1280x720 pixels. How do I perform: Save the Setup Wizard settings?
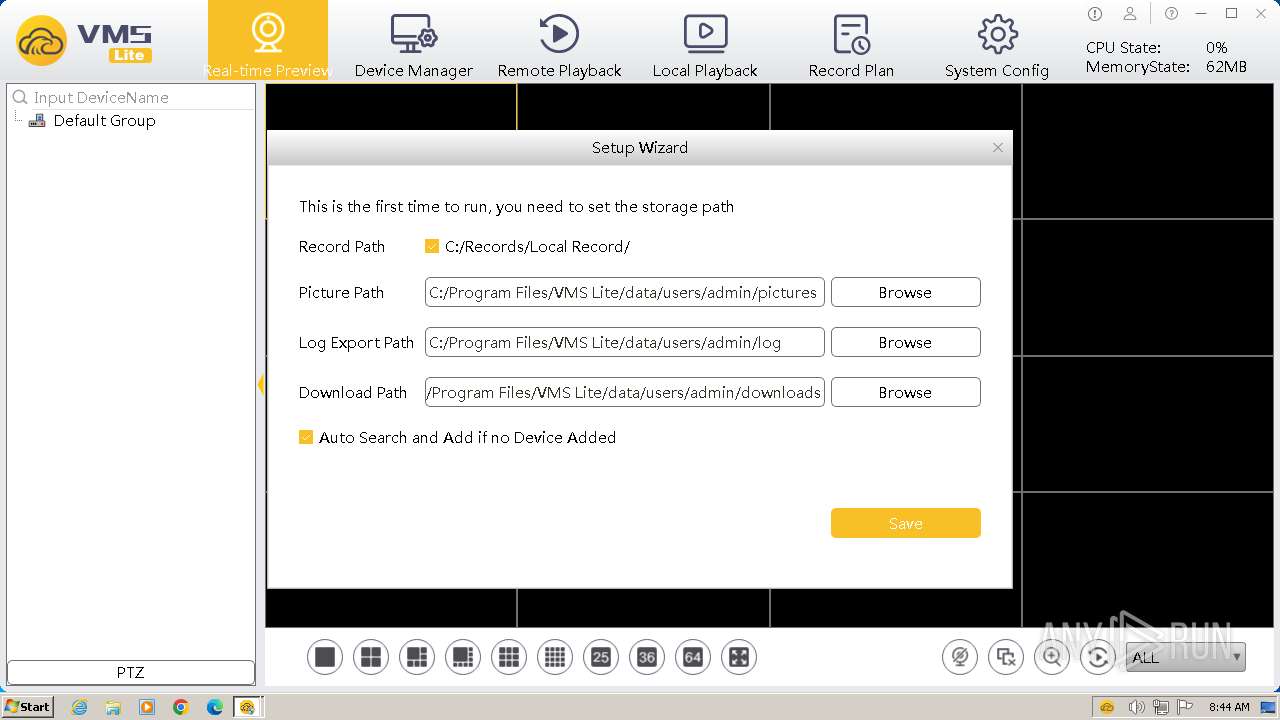pos(906,523)
